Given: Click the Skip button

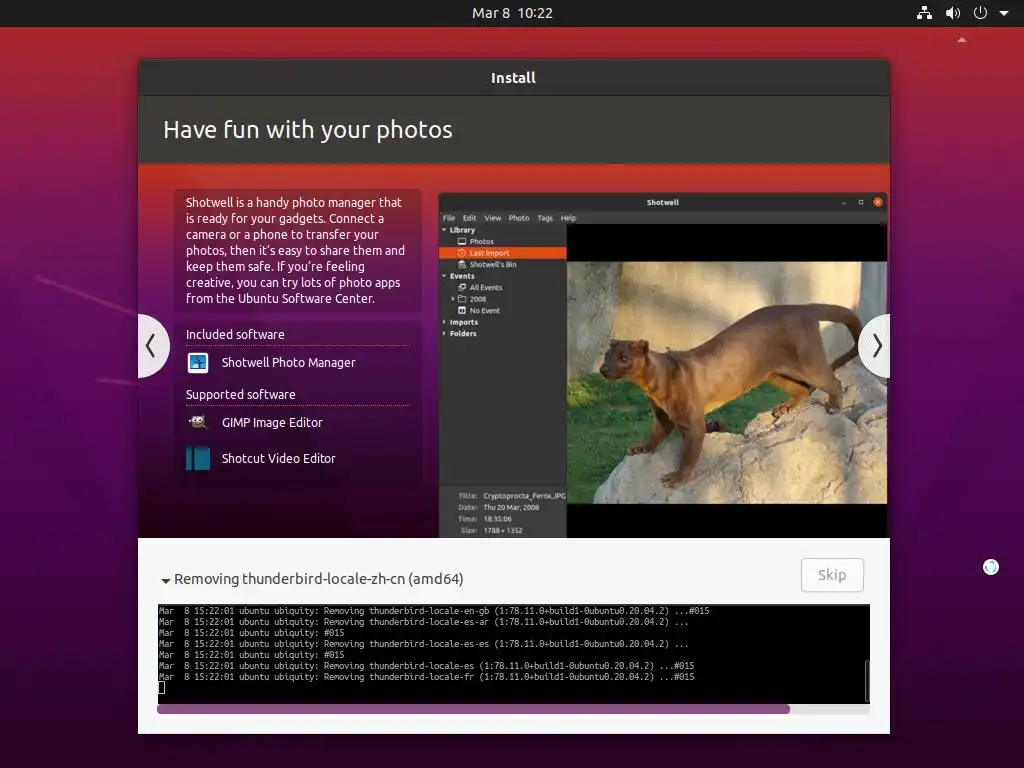Looking at the screenshot, I should [832, 575].
